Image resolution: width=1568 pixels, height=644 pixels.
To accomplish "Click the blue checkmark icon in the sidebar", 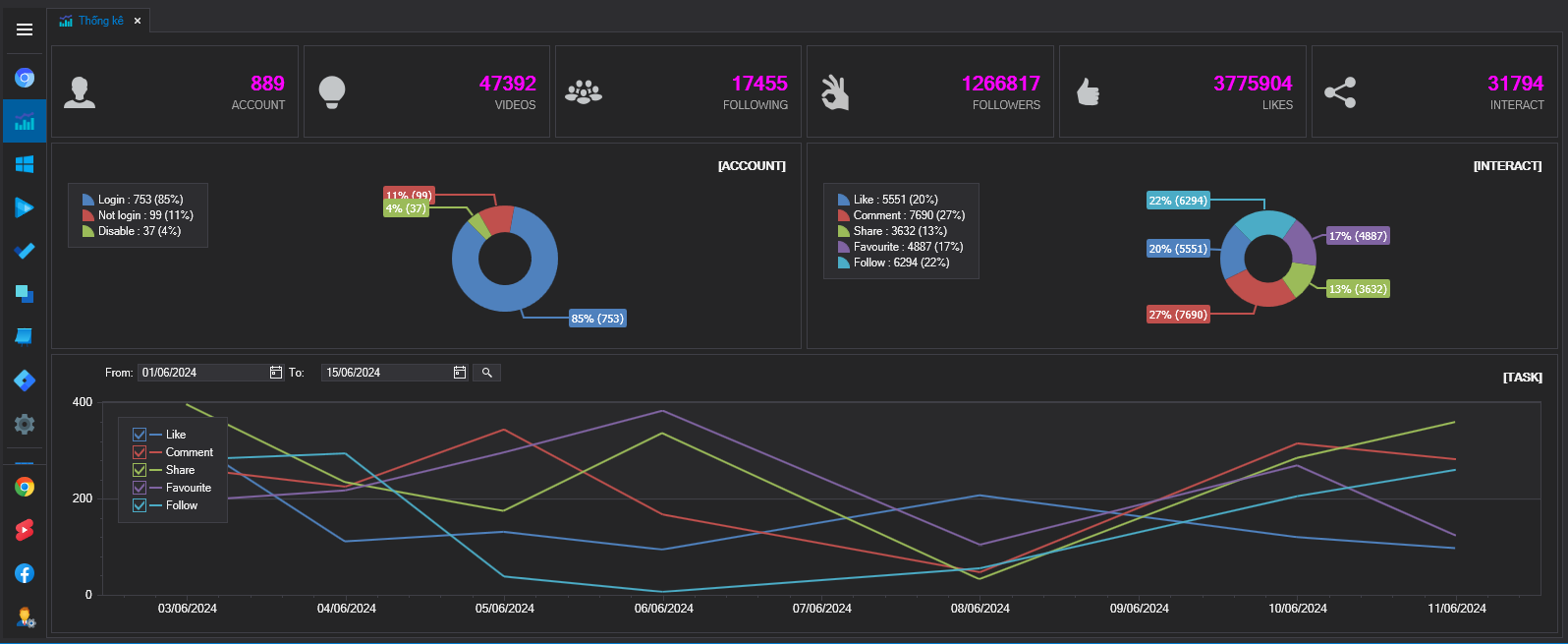I will click(25, 251).
